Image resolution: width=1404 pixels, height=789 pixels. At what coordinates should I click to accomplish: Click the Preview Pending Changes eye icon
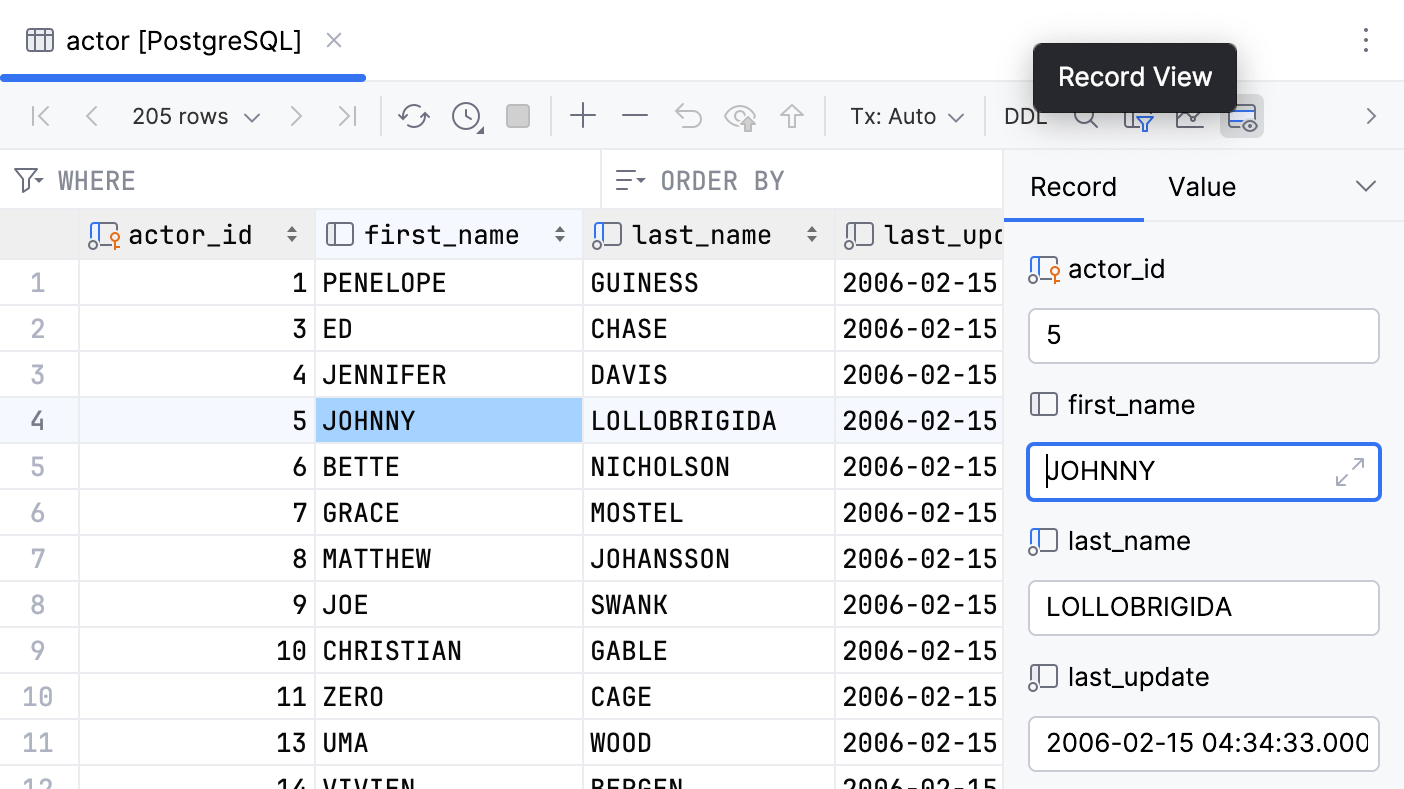click(740, 117)
